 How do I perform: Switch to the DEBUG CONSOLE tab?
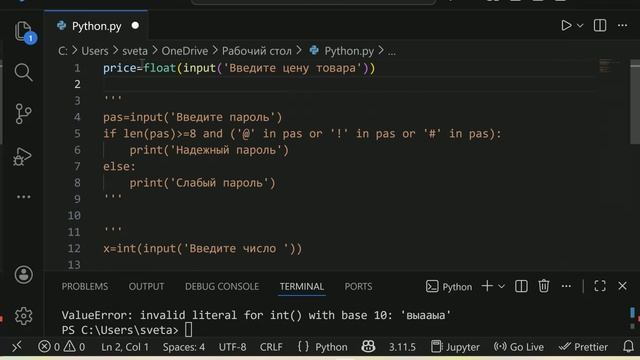point(222,287)
